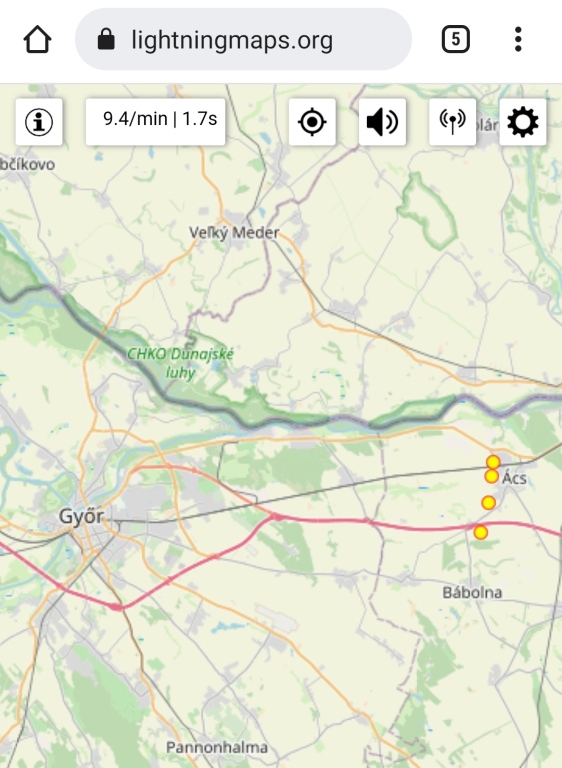This screenshot has height=768, width=562.
Task: Tap the Pannonhalma town label
Action: pos(217,747)
